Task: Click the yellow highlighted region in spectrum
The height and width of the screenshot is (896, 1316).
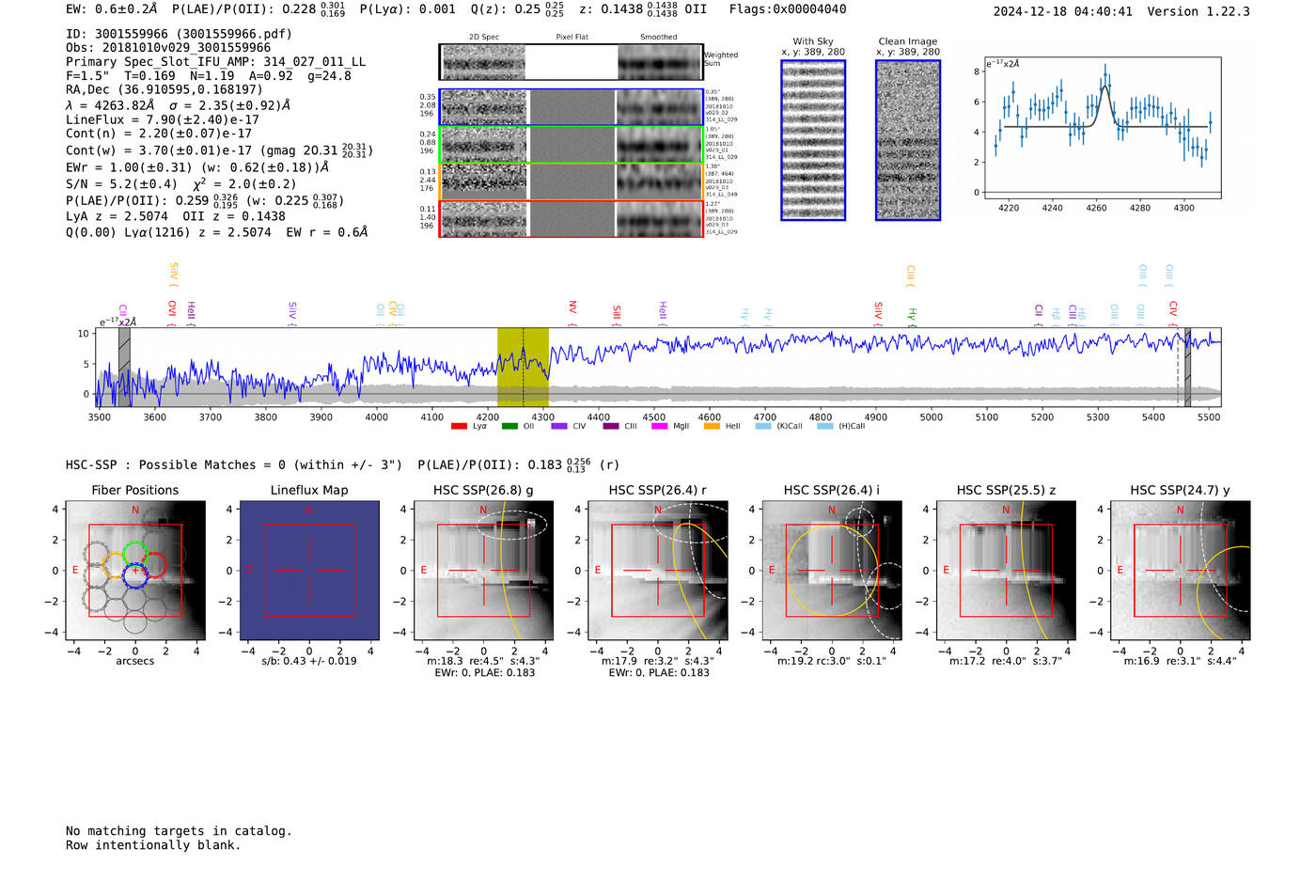Action: (x=523, y=367)
